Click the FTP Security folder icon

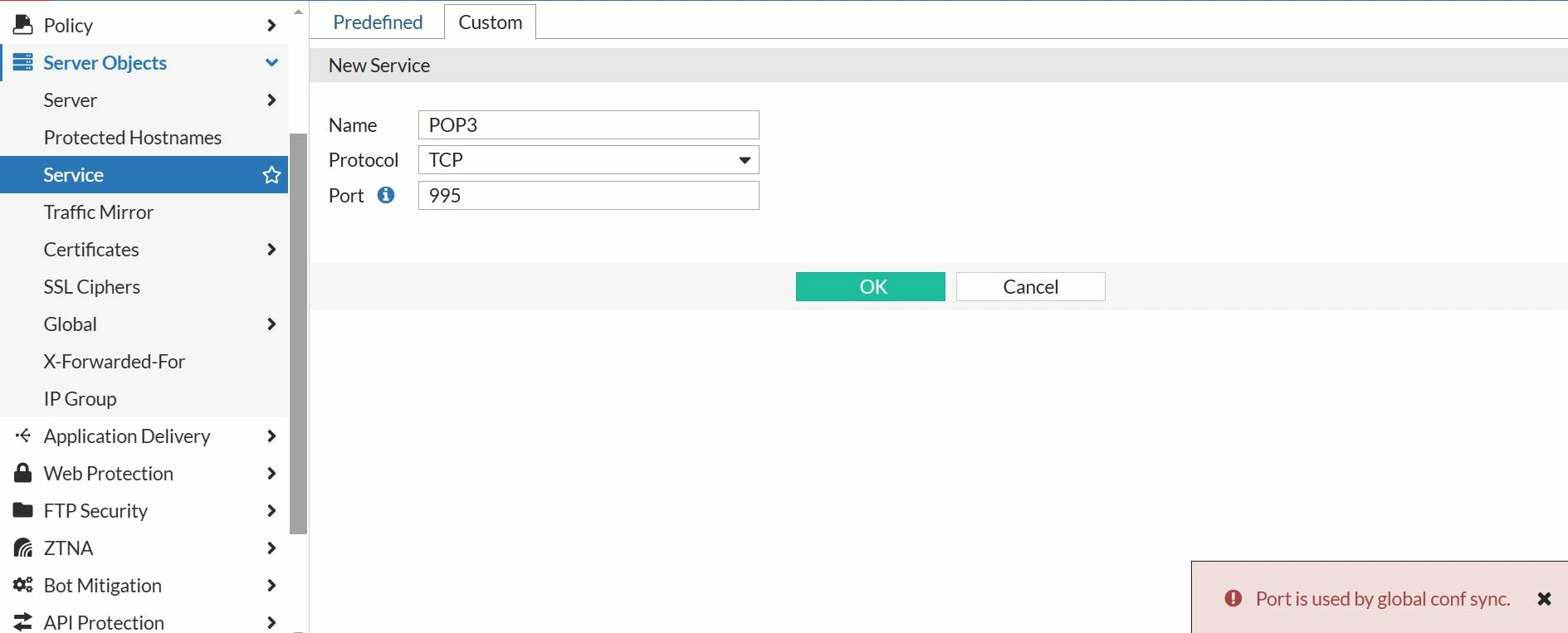(22, 509)
